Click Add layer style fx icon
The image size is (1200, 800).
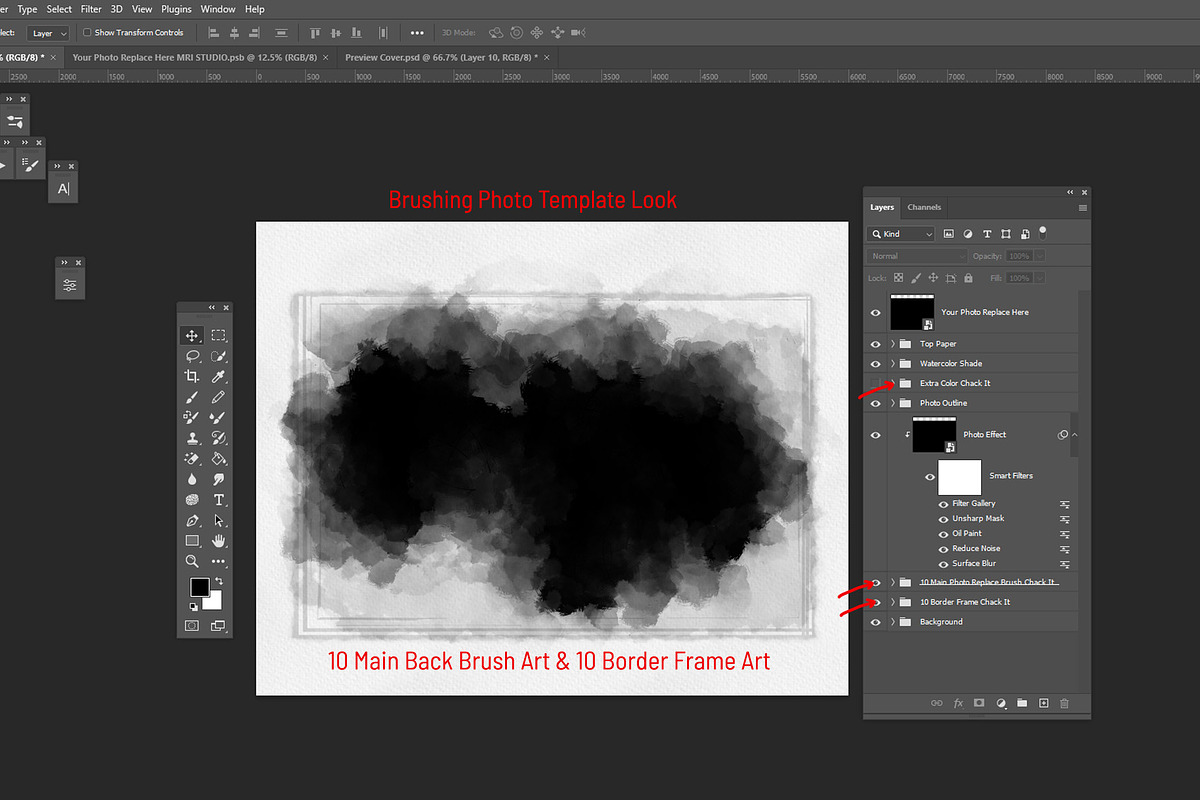tap(958, 703)
